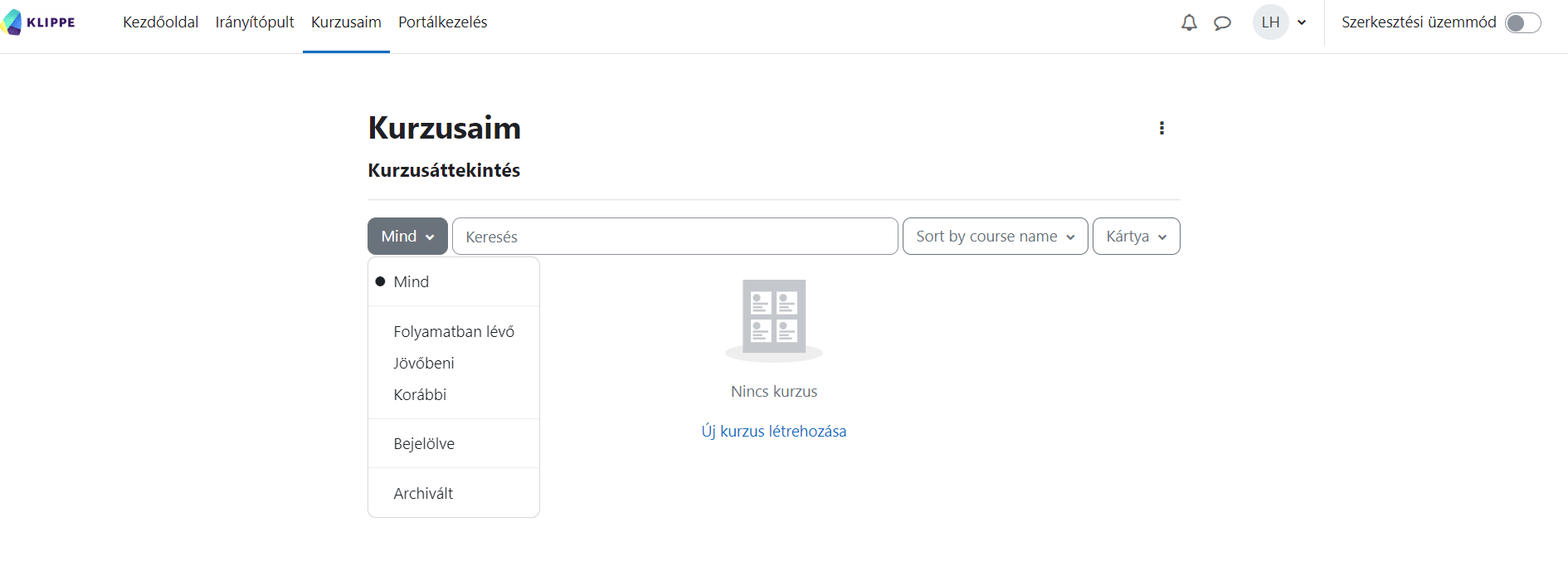Open the three-dot options menu for Kurzusaim
This screenshot has width=1568, height=586.
pyautogui.click(x=1161, y=128)
